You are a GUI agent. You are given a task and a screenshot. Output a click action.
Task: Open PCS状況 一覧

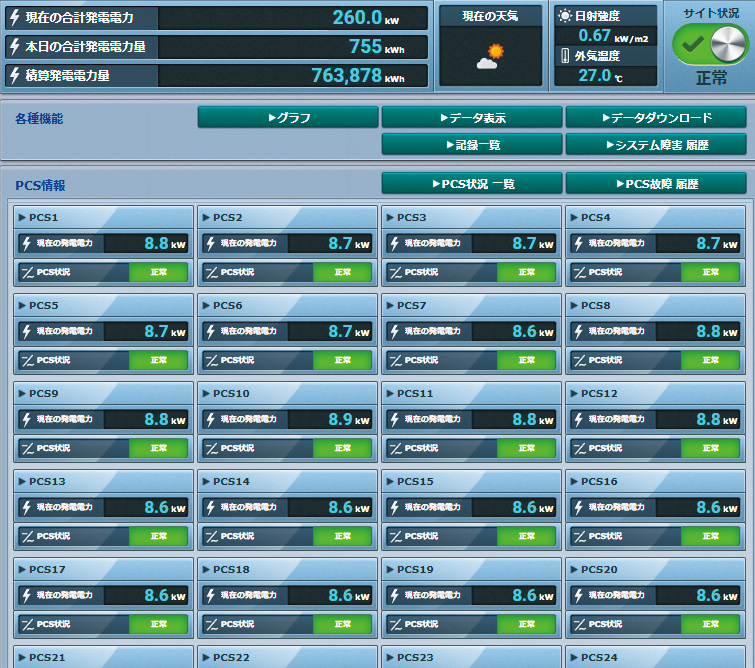[472, 183]
